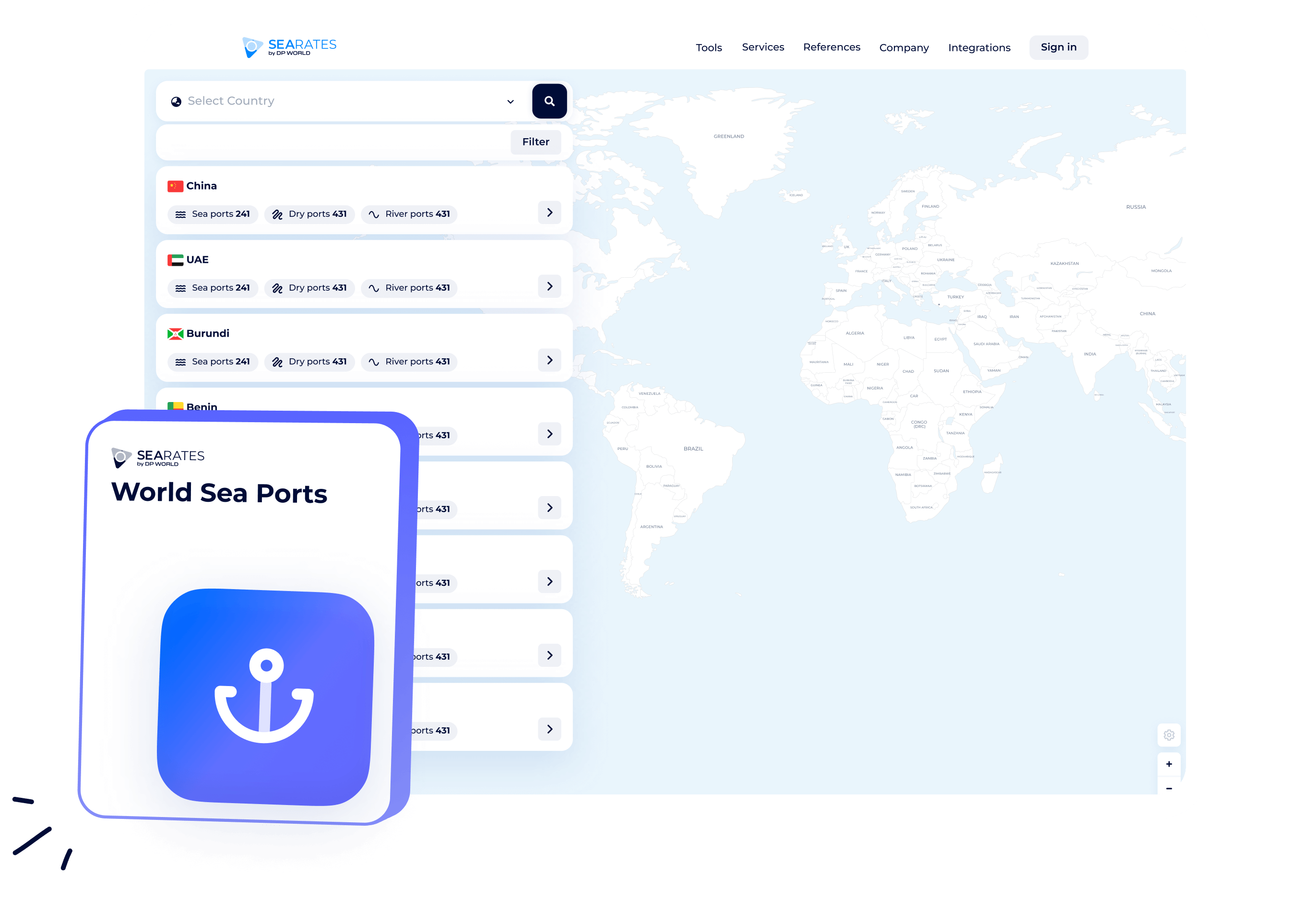Click the search magnifier button
This screenshot has height=924, width=1294.
pyautogui.click(x=548, y=100)
